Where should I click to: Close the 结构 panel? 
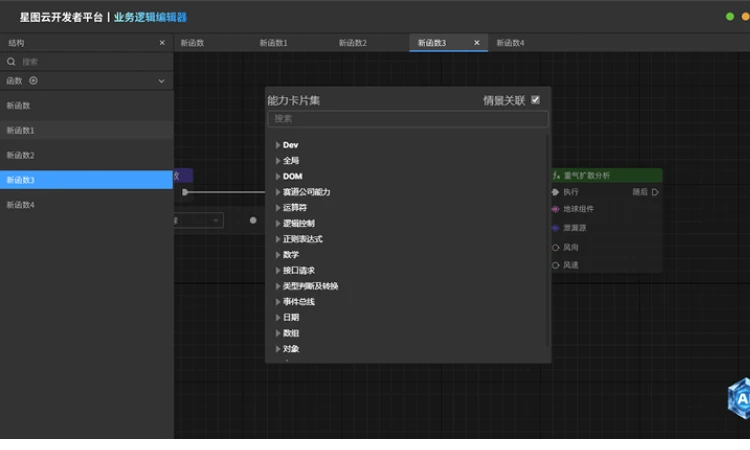tap(162, 43)
